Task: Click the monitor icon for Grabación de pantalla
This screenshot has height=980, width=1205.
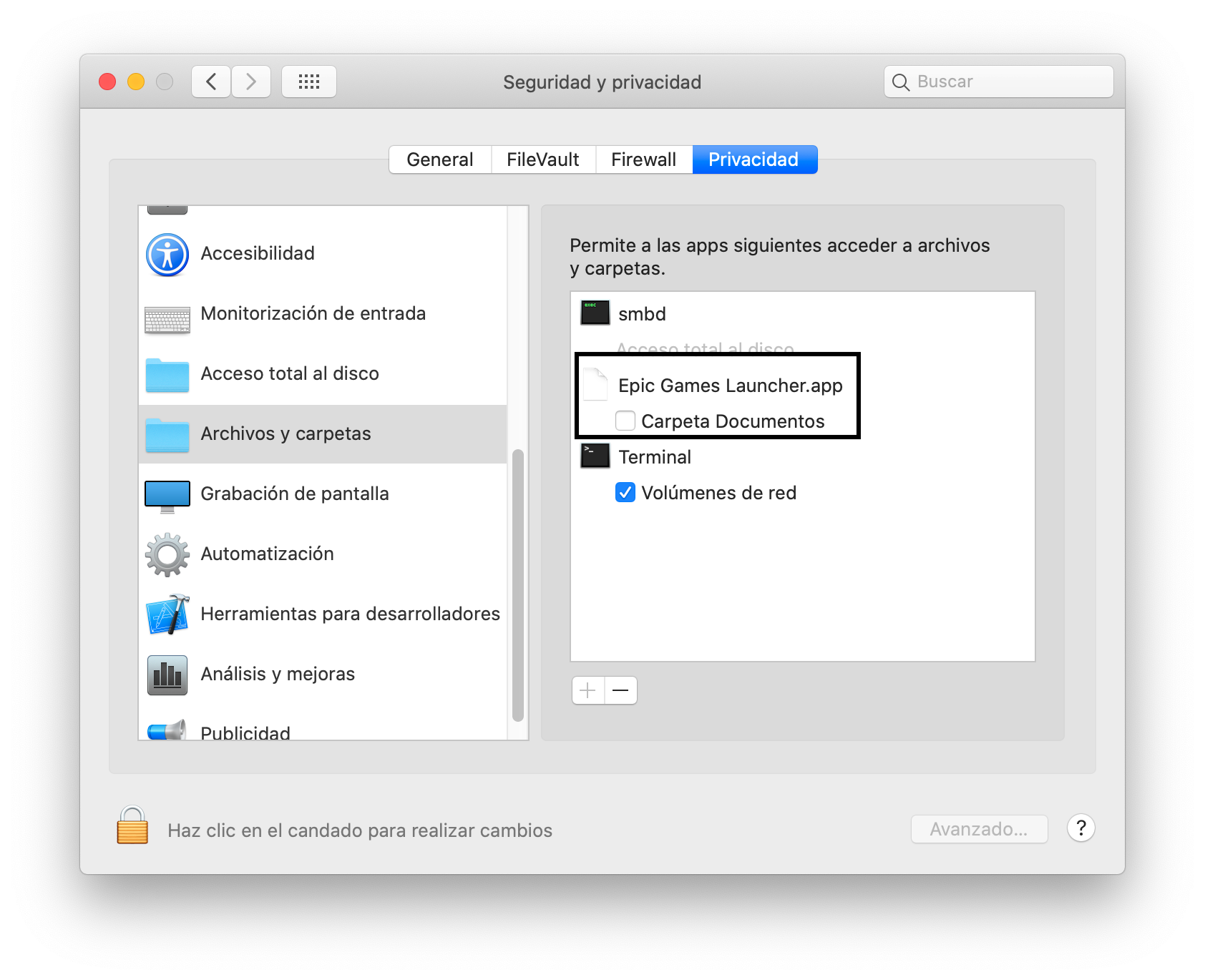Action: coord(167,496)
